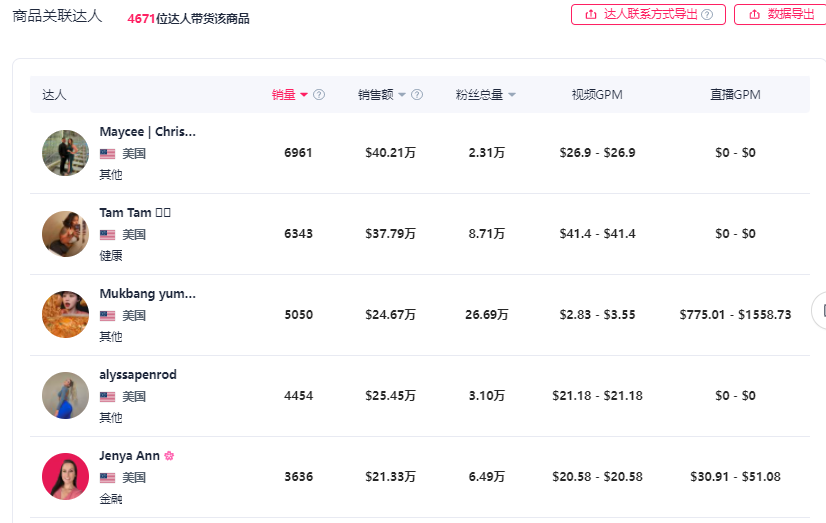Viewport: 826px width, 523px height.
Task: Click the pink flower badge next to Jenya Ann
Action: 169,456
